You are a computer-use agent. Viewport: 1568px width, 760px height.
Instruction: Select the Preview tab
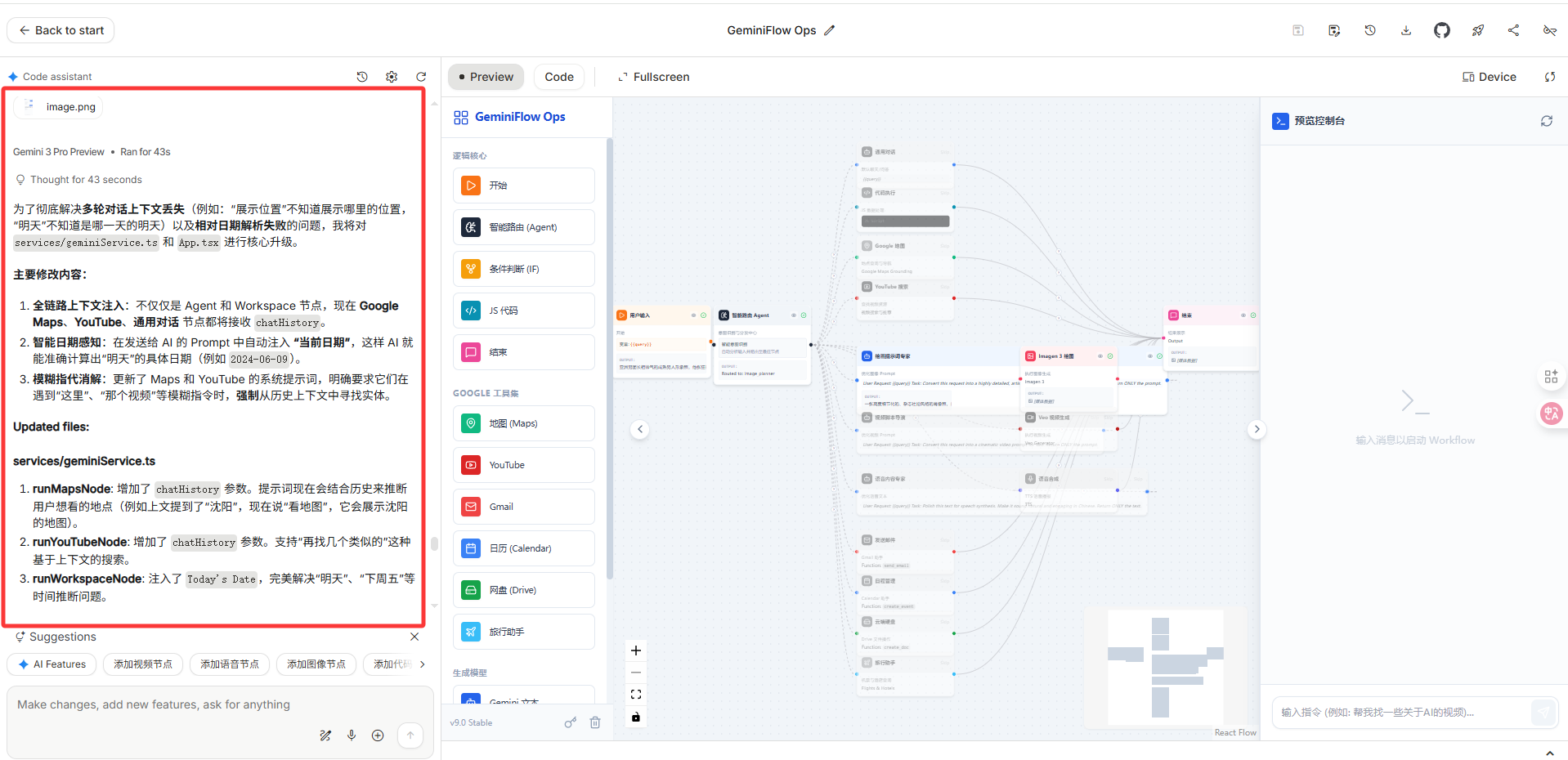point(486,77)
